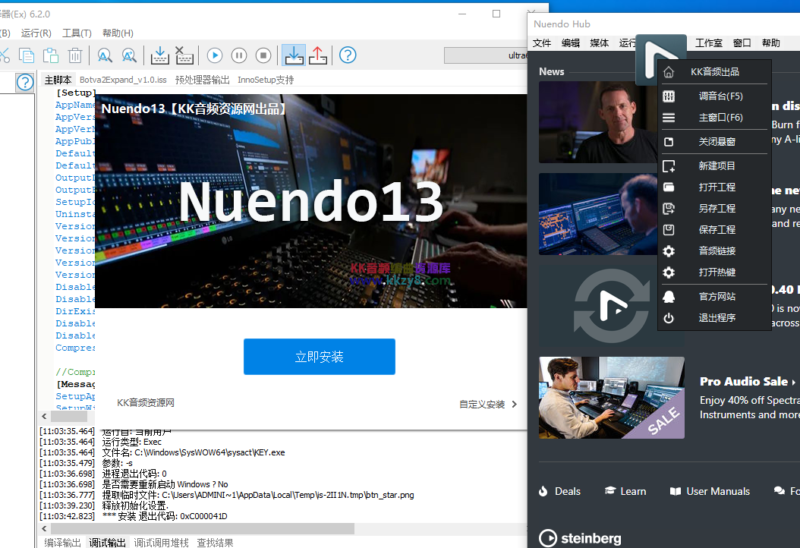Image resolution: width=800 pixels, height=548 pixels.
Task: Click the Stop Compile X-tray icon
Action: 184,55
